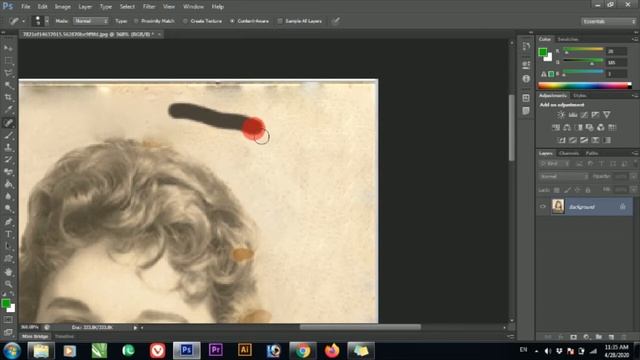The height and width of the screenshot is (360, 640).
Task: Pick color from spectrum ramp
Action: point(585,85)
